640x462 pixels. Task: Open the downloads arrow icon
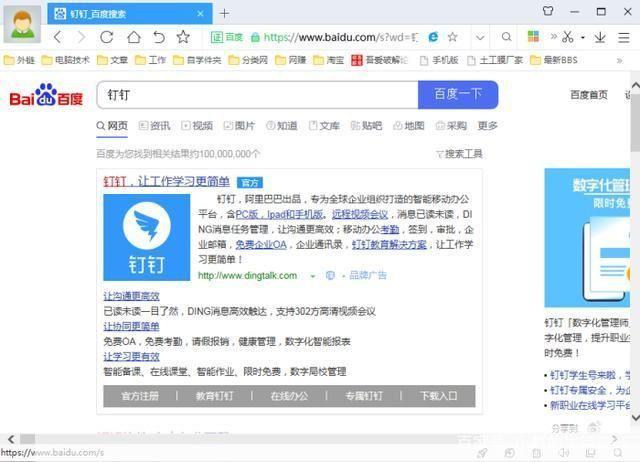(x=600, y=37)
